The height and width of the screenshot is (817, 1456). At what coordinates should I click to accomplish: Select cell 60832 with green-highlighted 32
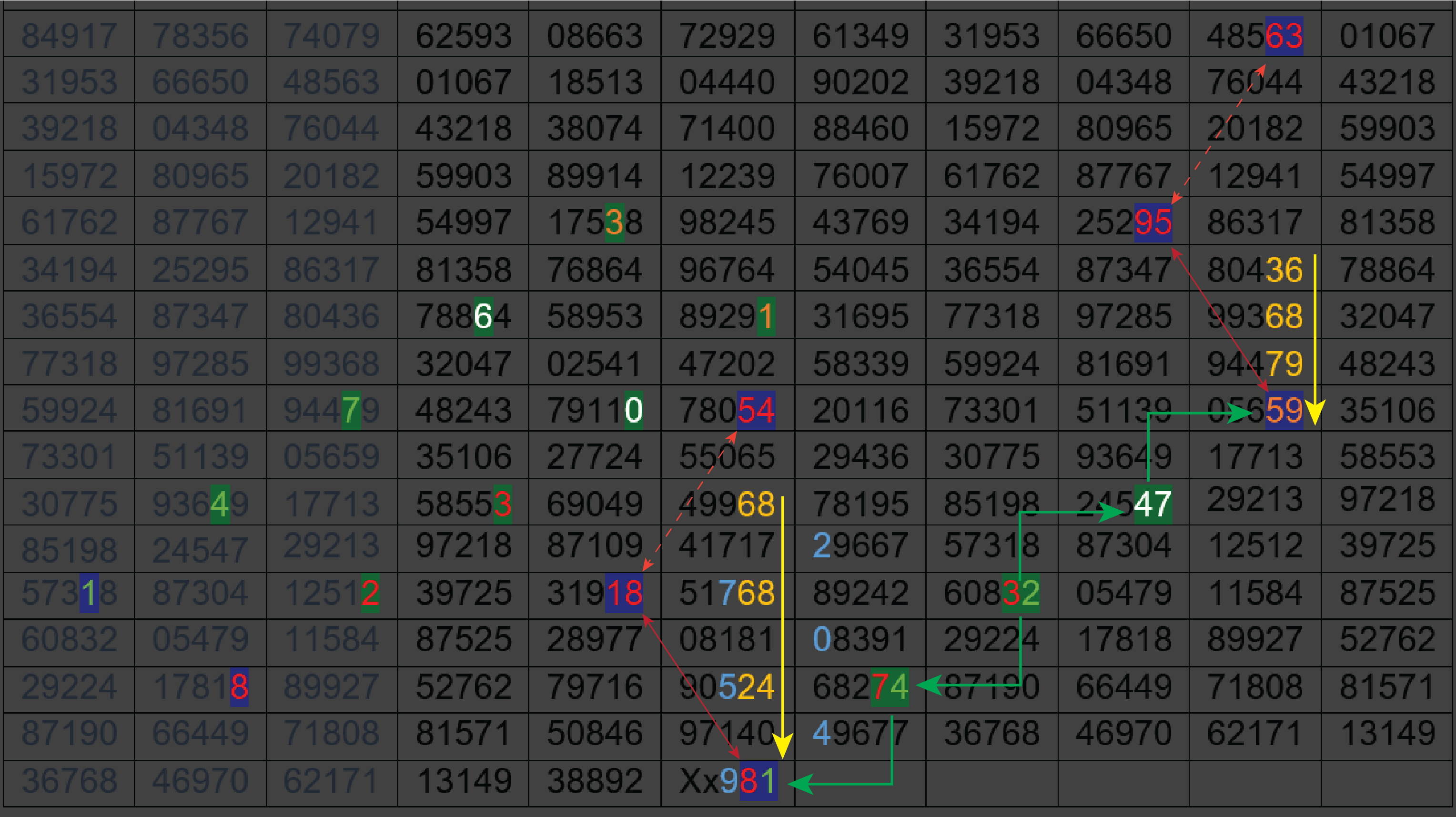[991, 593]
